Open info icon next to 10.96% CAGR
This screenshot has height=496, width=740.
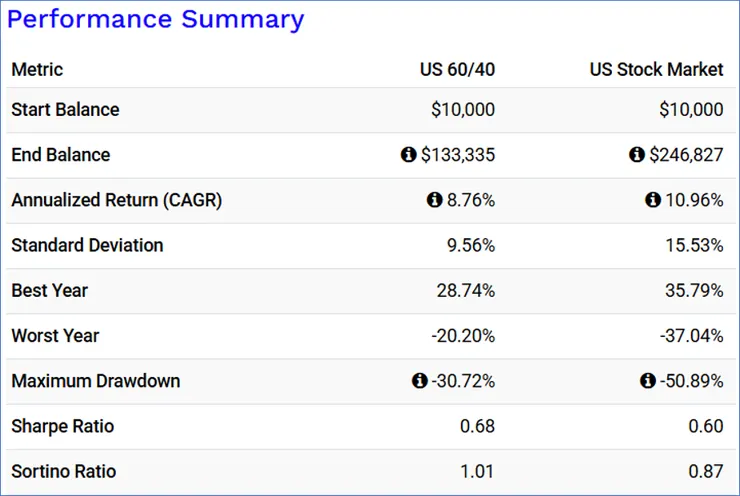(x=653, y=200)
